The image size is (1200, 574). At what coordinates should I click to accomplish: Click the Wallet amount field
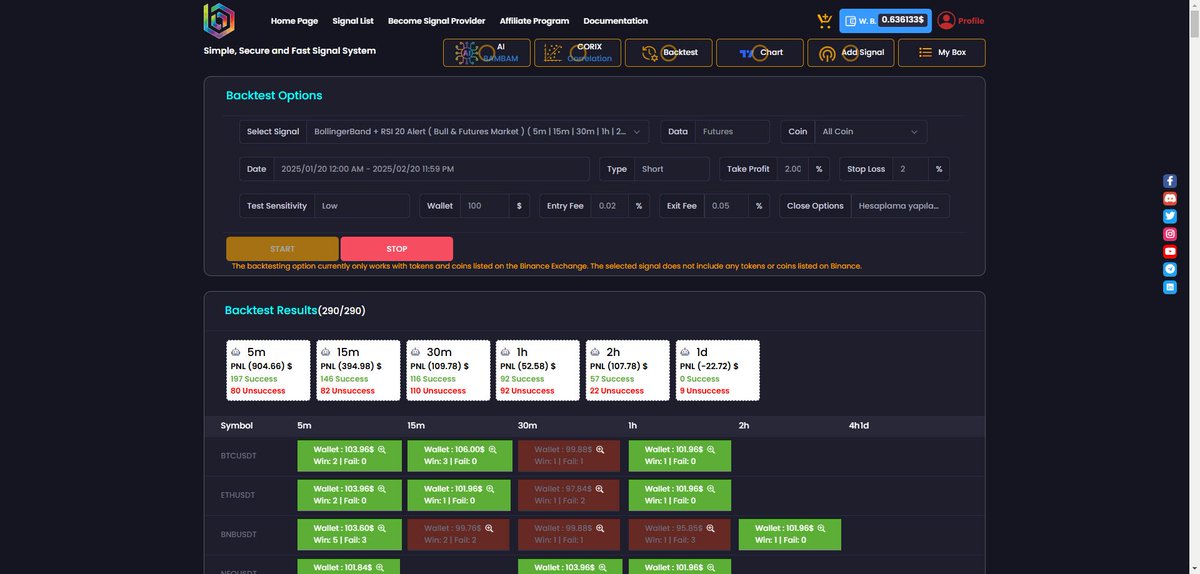(x=485, y=206)
